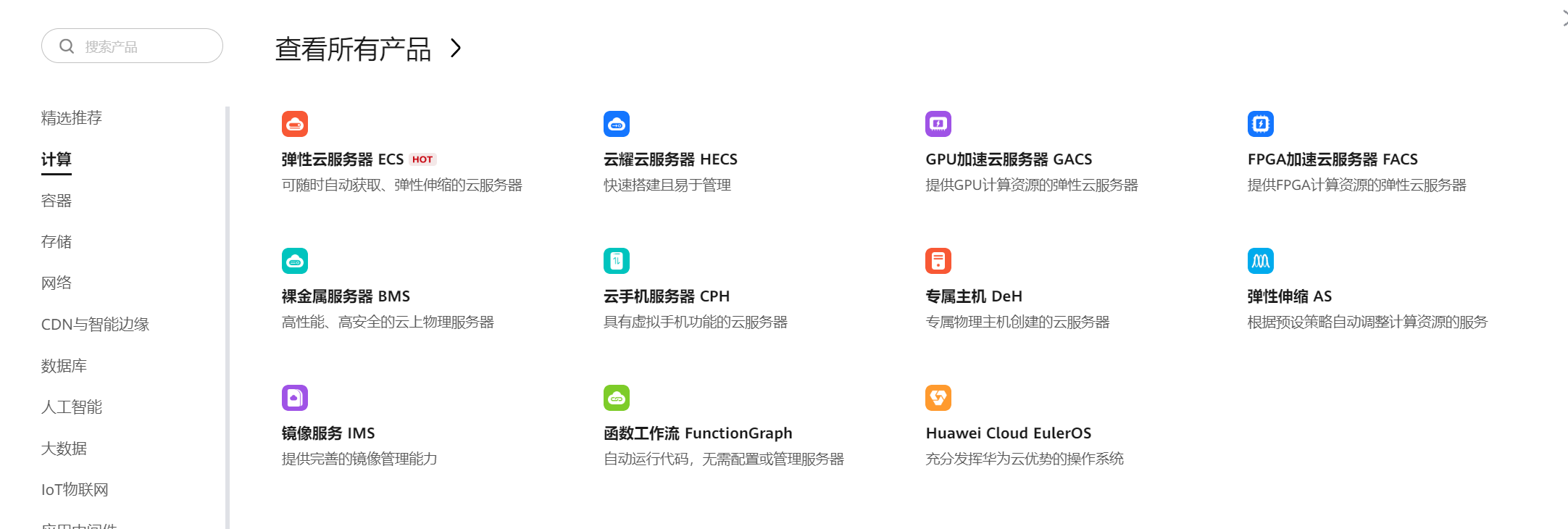Select the 精选推荐 category

[x=72, y=118]
